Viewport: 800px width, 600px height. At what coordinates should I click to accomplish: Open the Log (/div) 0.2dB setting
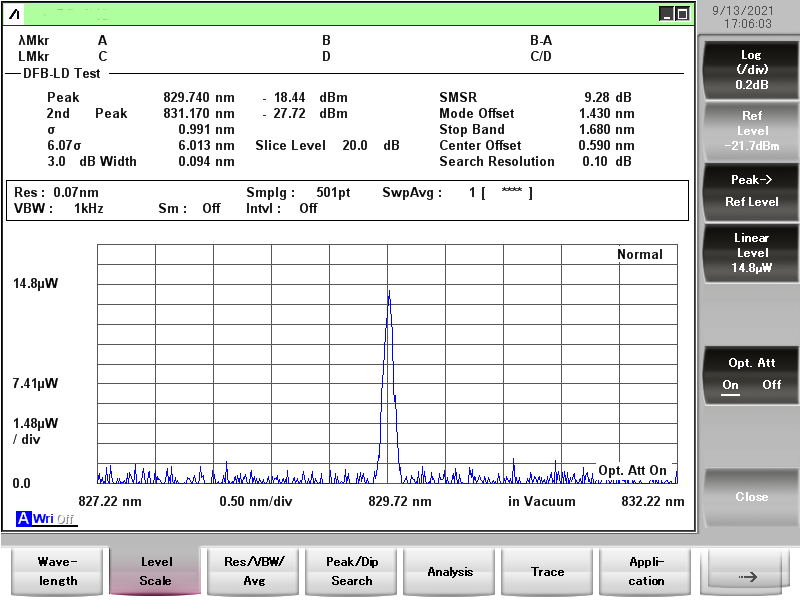pyautogui.click(x=751, y=69)
